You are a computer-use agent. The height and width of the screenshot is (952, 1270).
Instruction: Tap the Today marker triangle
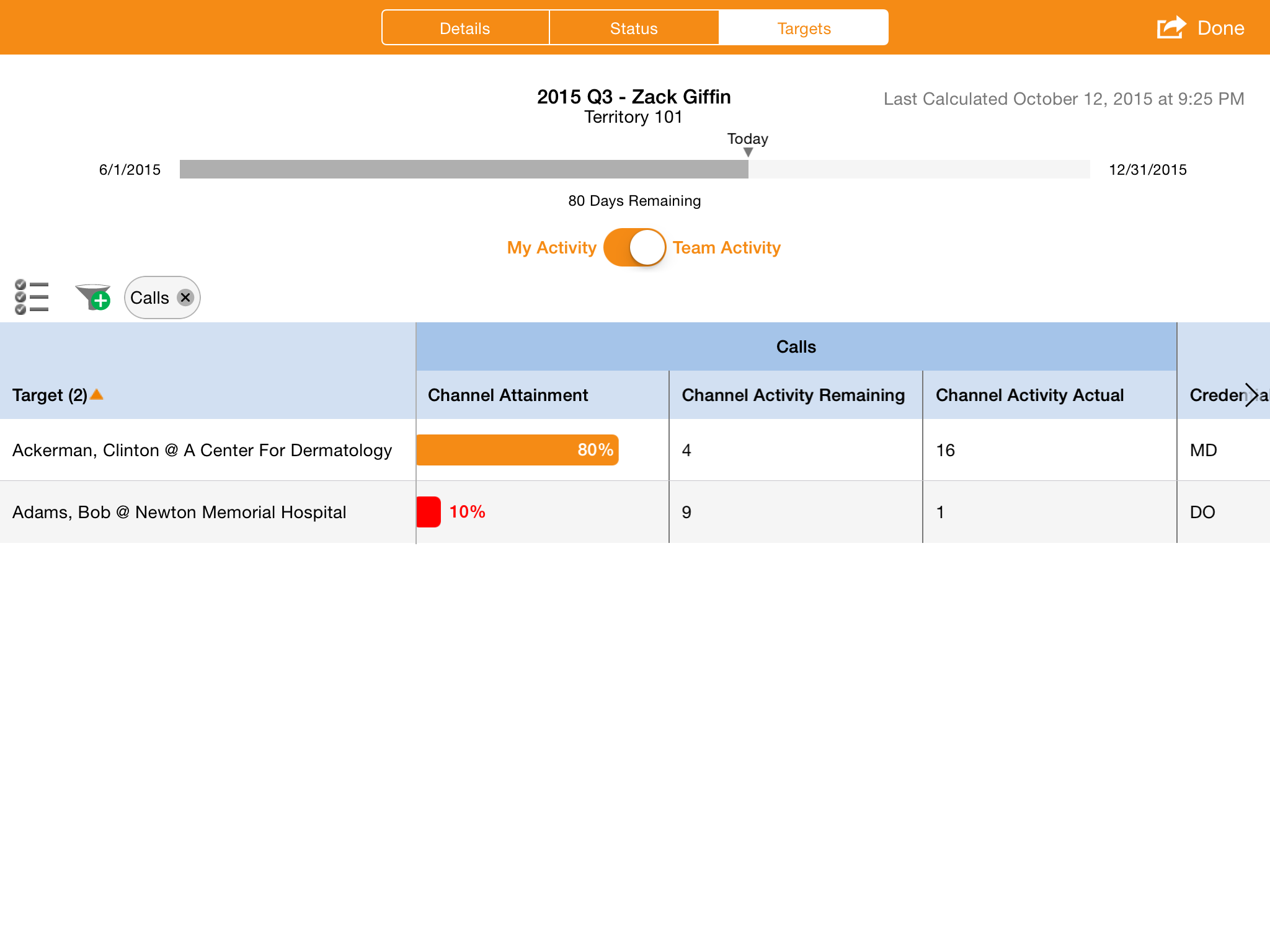748,152
